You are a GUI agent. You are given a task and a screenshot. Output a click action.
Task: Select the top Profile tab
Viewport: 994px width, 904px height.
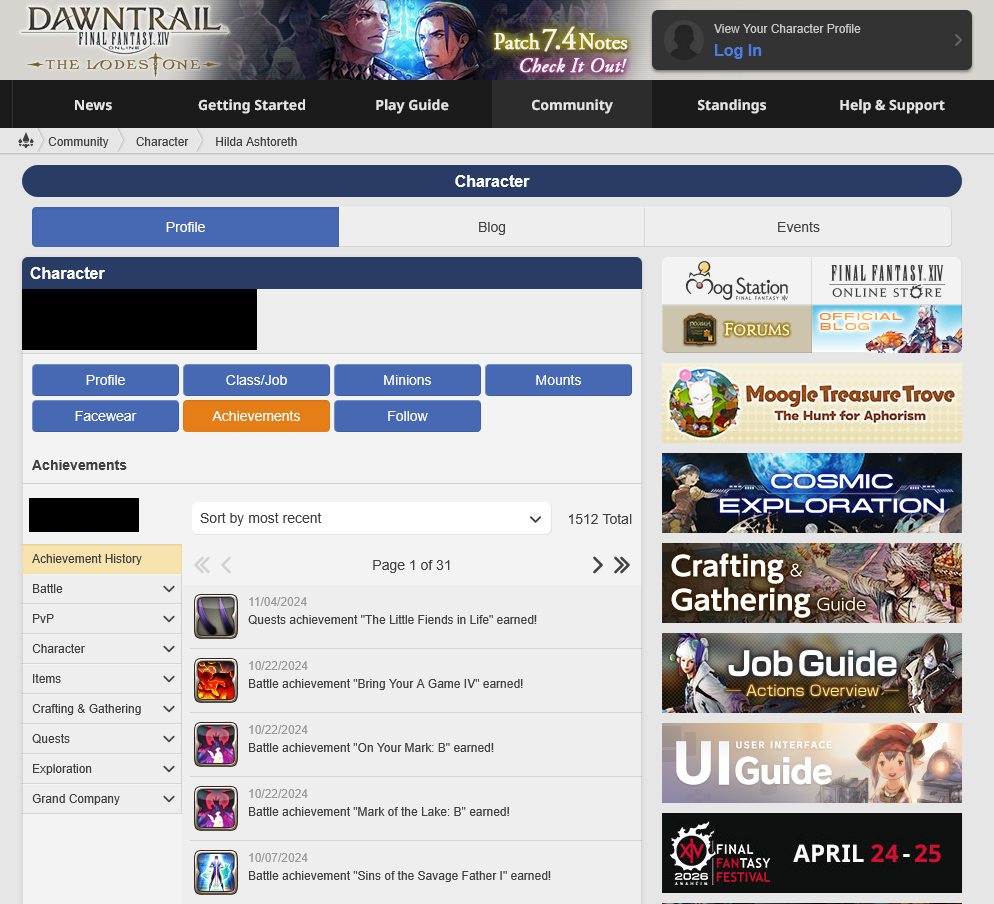point(185,227)
